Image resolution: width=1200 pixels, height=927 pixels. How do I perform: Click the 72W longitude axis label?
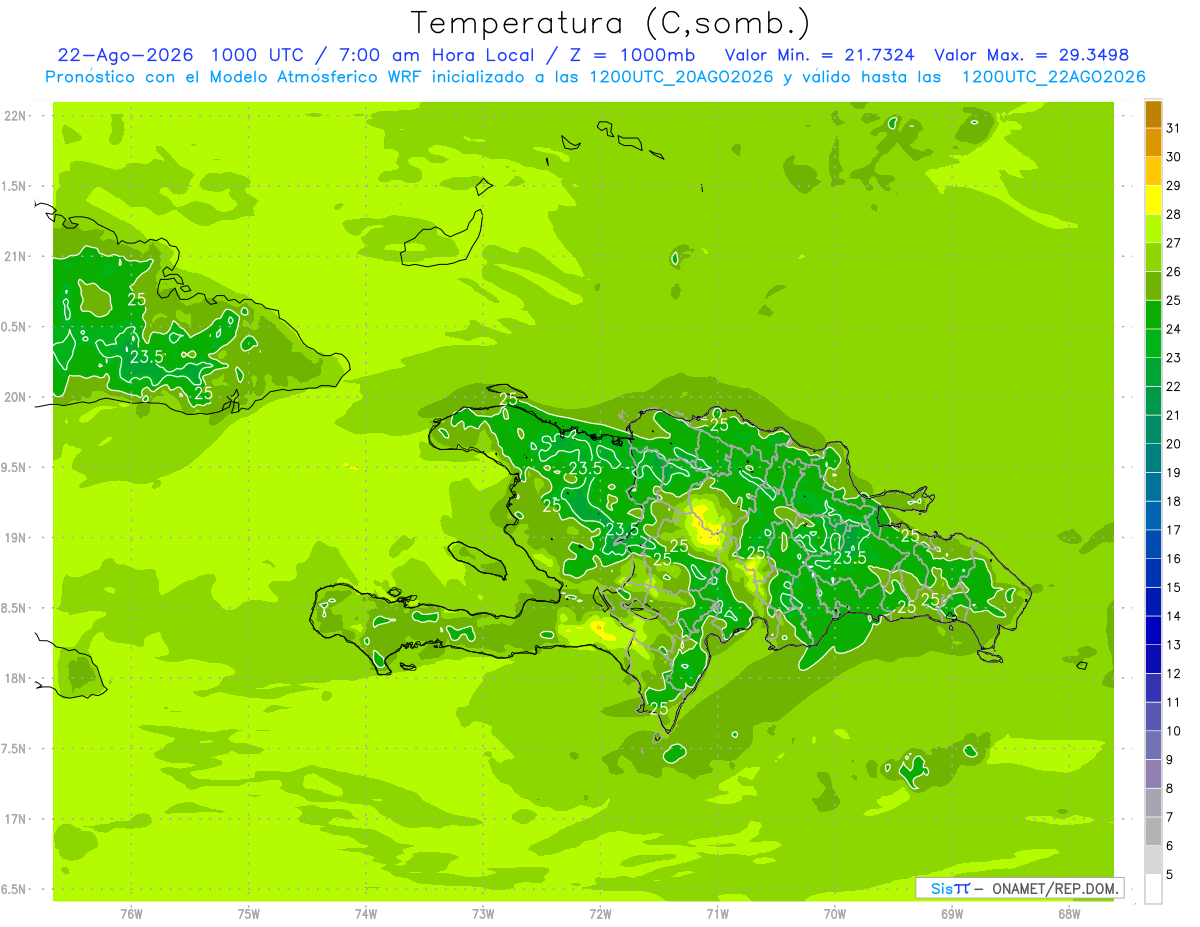click(x=600, y=914)
